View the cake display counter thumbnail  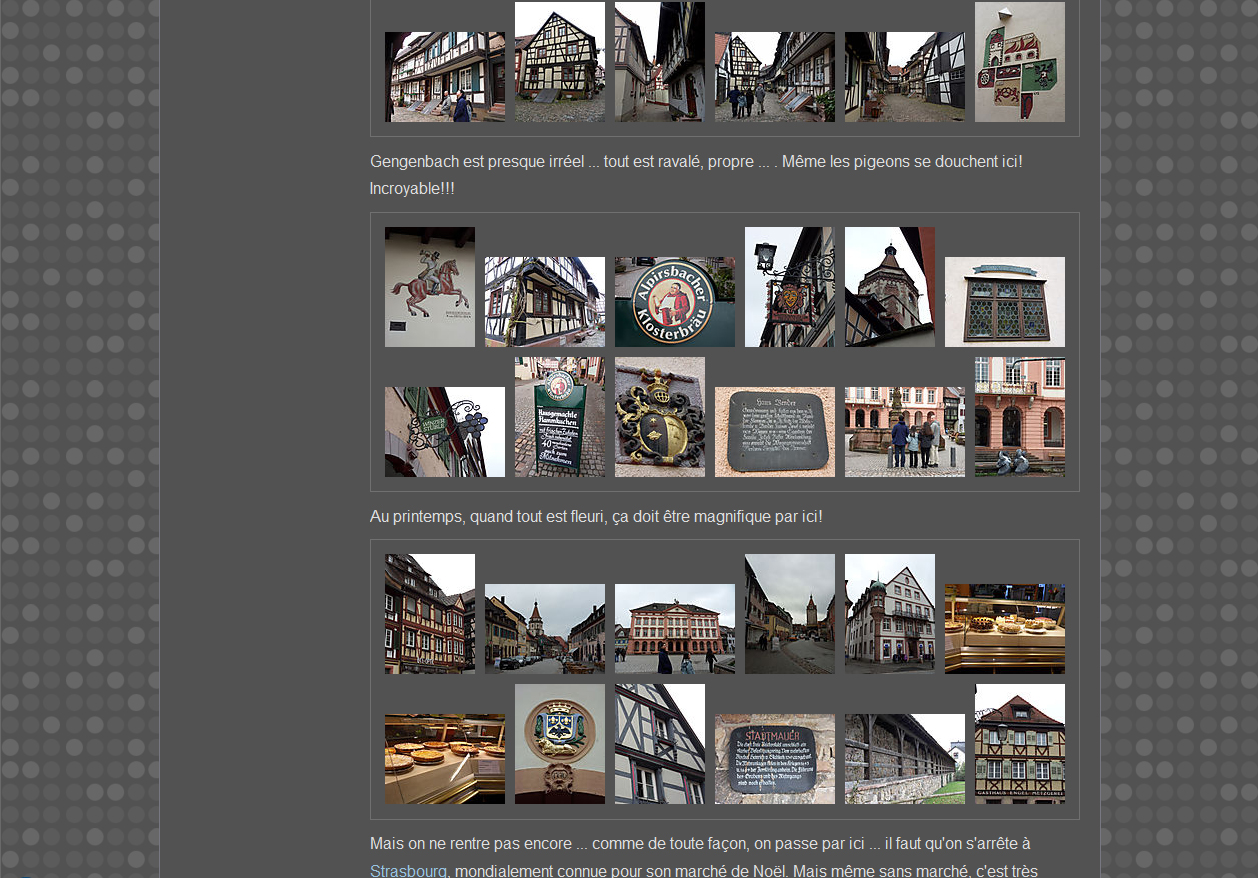1004,629
